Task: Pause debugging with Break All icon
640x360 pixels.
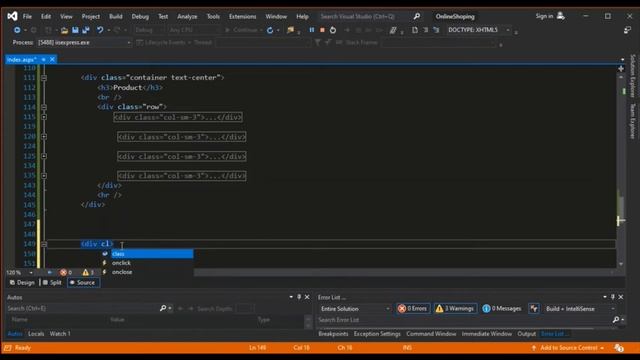Action: coord(312,30)
